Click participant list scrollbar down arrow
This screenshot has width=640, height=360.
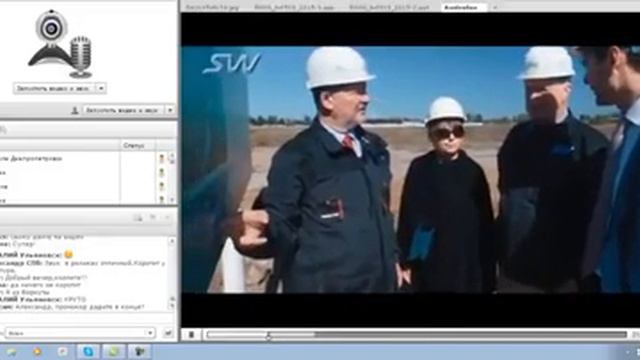pyautogui.click(x=172, y=200)
